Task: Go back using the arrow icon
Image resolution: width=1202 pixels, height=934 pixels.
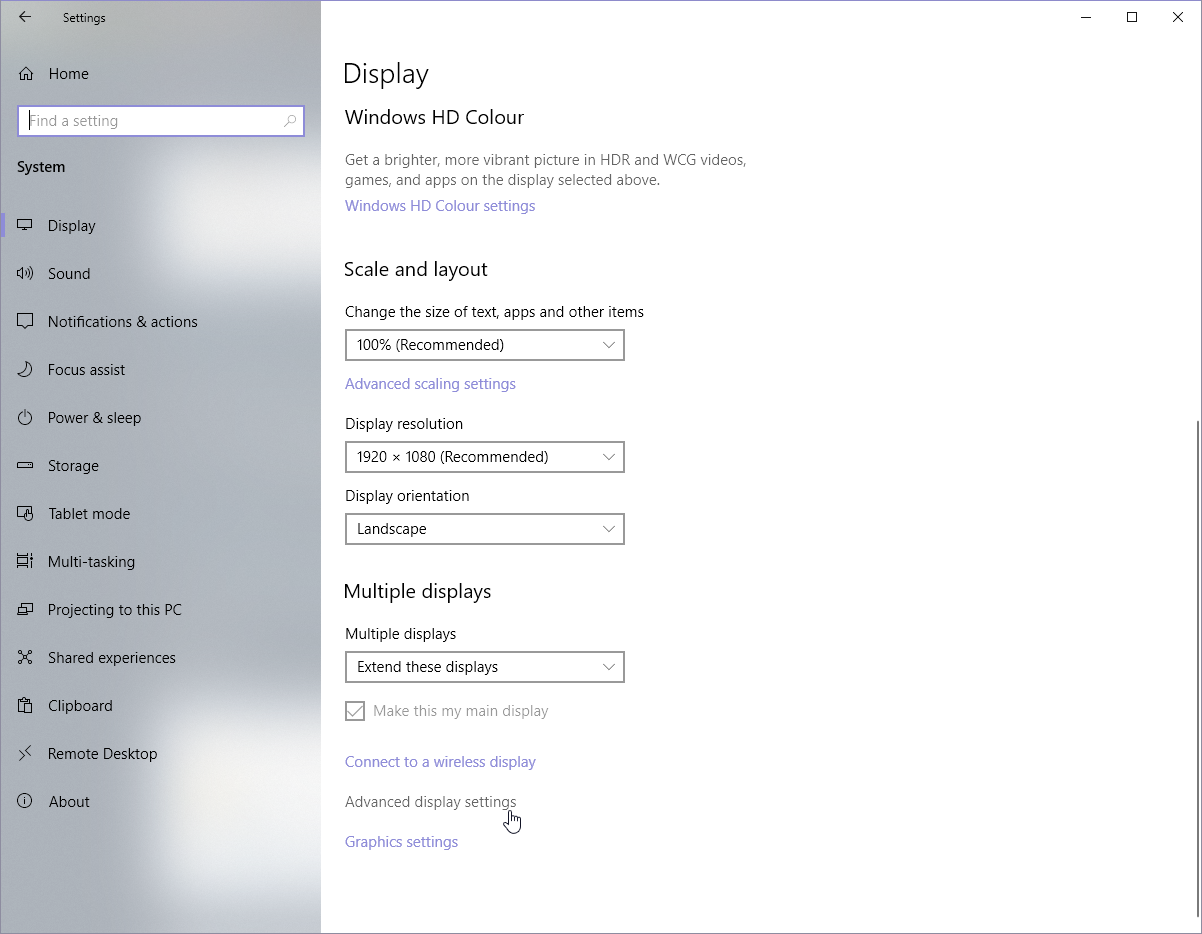Action: (25, 17)
